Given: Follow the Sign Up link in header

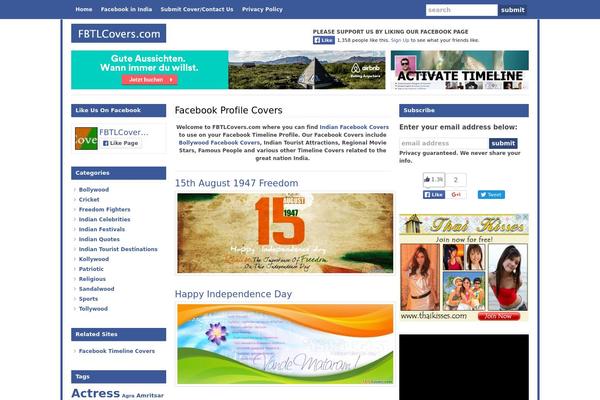Looking at the screenshot, I should click(399, 40).
